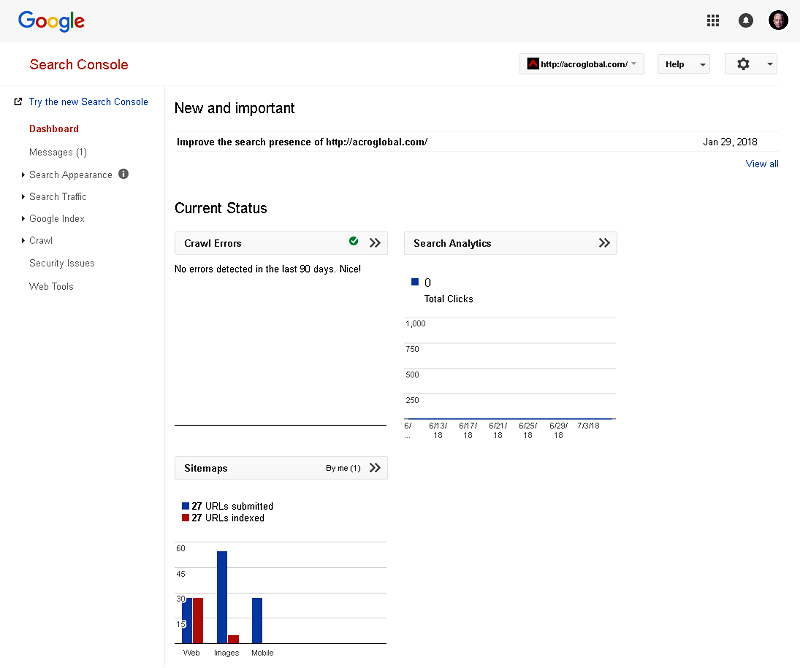Click the No errors detected message text
Screen dimensions: 800x668
pos(267,269)
